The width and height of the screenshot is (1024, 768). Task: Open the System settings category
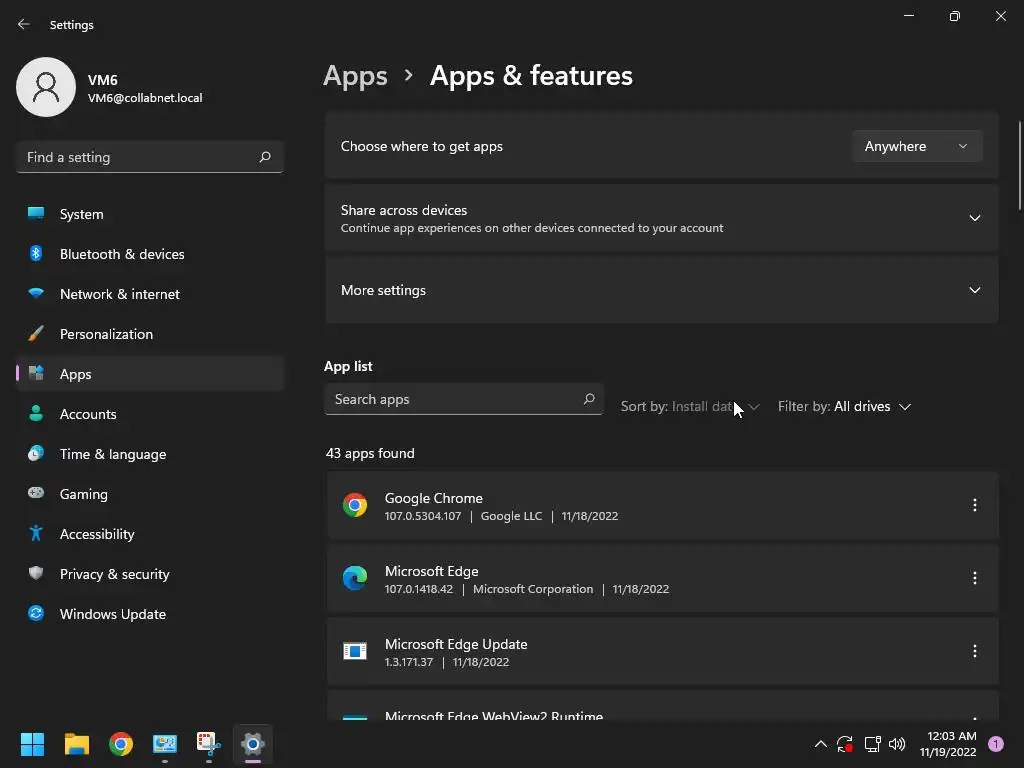pos(150,214)
